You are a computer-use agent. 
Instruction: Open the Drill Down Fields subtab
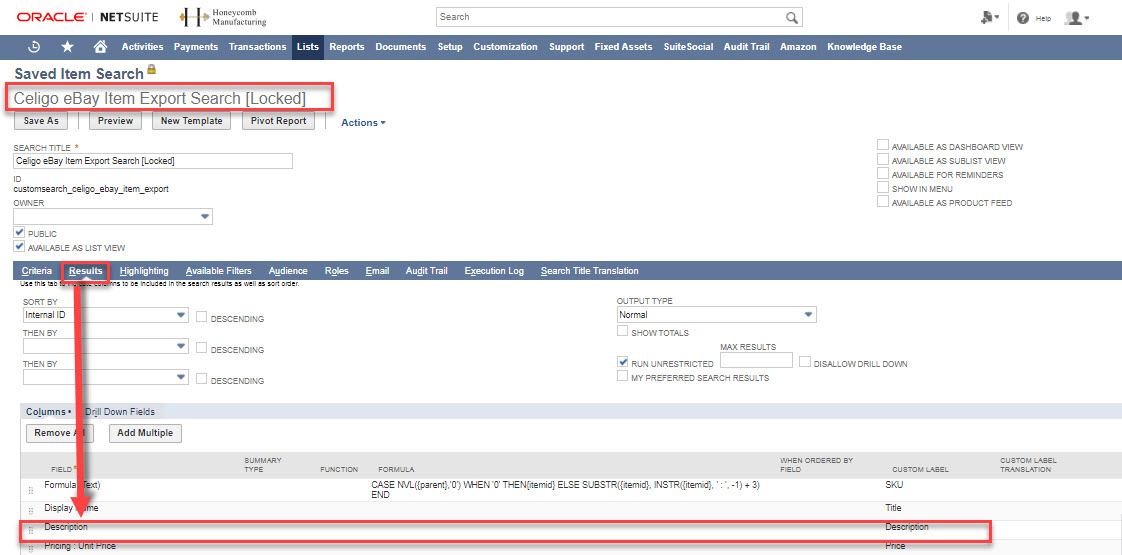point(119,412)
